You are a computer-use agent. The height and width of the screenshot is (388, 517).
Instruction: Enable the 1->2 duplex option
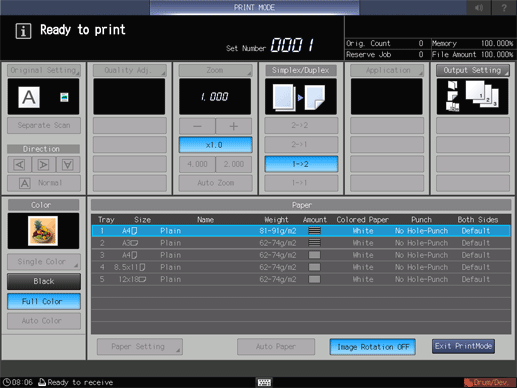[301, 164]
